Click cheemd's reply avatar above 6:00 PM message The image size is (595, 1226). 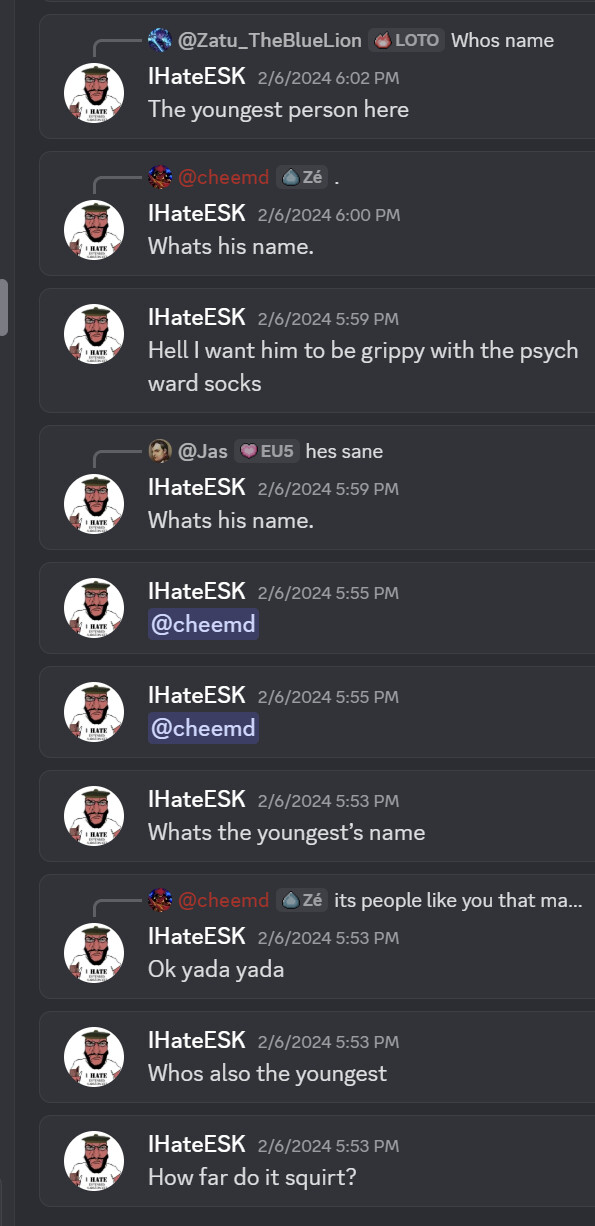(x=159, y=177)
